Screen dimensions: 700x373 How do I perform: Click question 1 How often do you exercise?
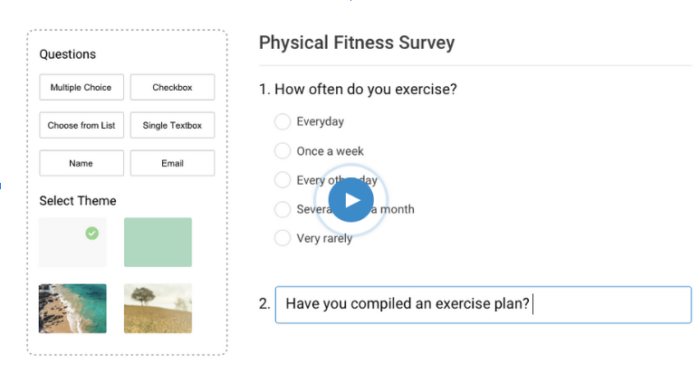click(x=358, y=89)
